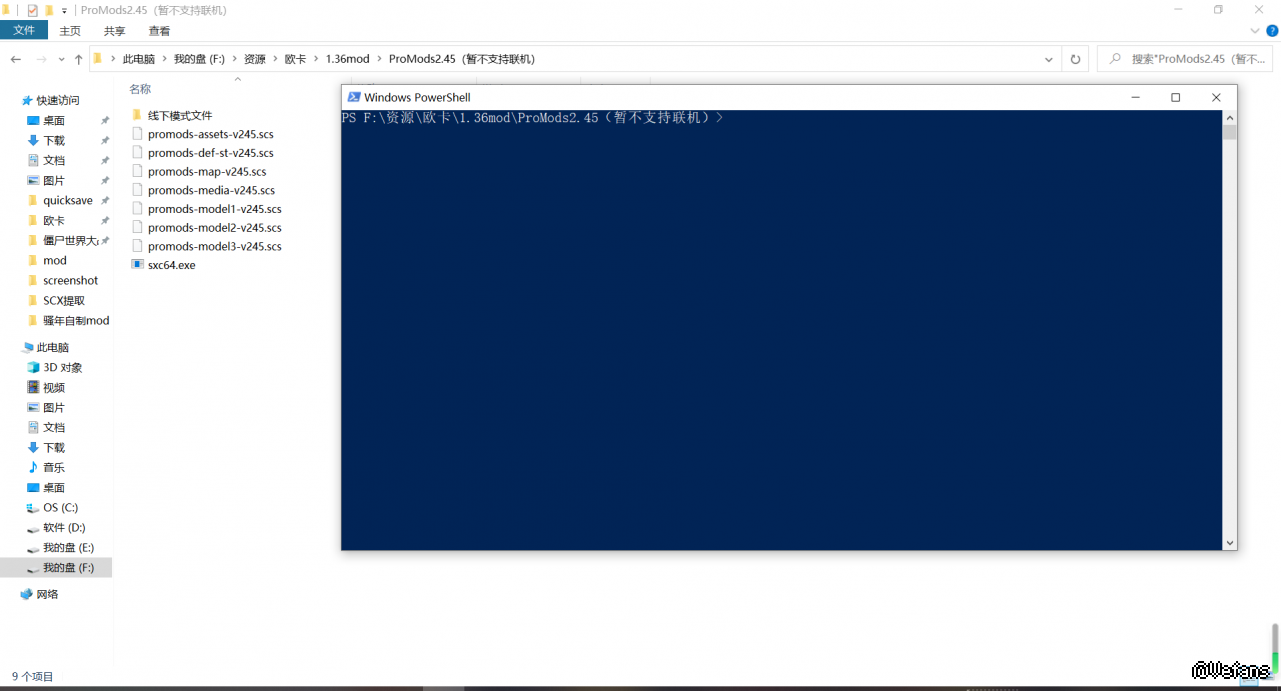
Task: Click the Properties icon in quick access toolbar
Action: [32, 10]
